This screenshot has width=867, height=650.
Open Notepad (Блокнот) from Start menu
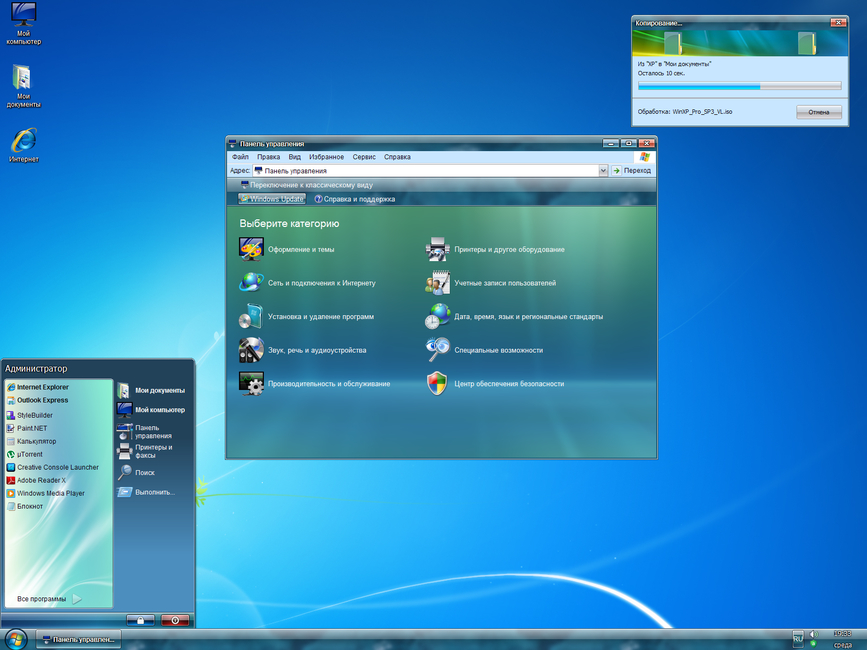pyautogui.click(x=25, y=506)
